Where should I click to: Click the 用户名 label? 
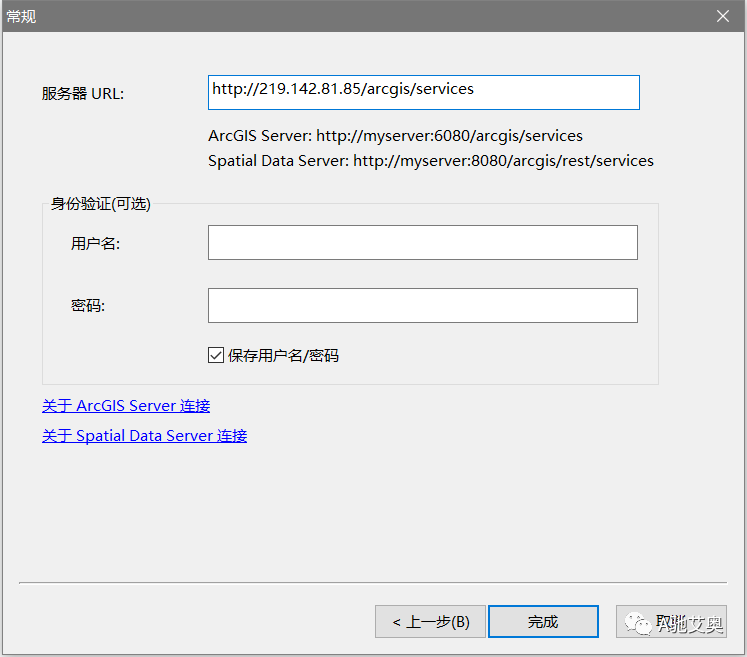point(95,243)
